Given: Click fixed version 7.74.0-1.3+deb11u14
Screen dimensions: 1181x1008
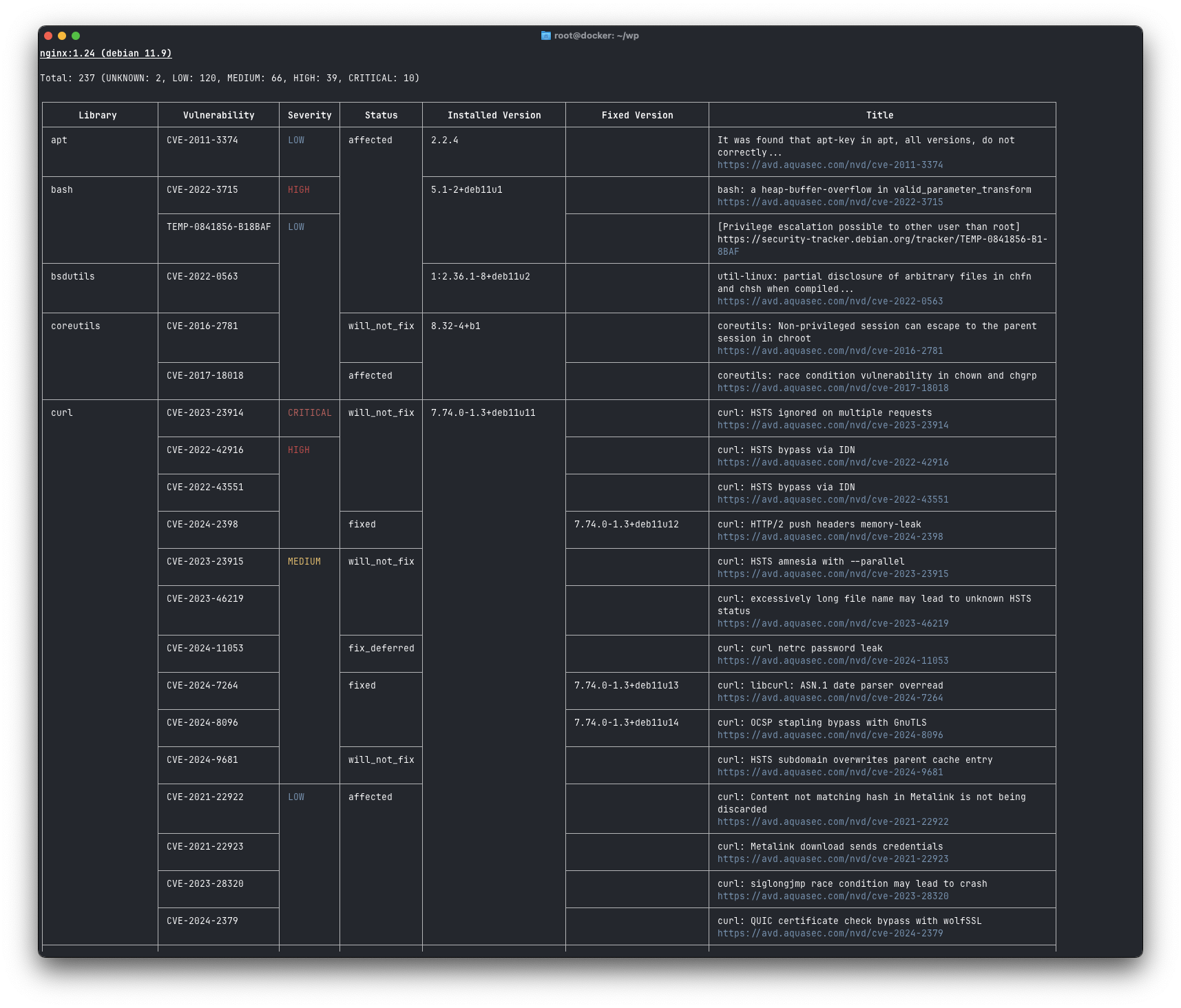Looking at the screenshot, I should point(627,723).
